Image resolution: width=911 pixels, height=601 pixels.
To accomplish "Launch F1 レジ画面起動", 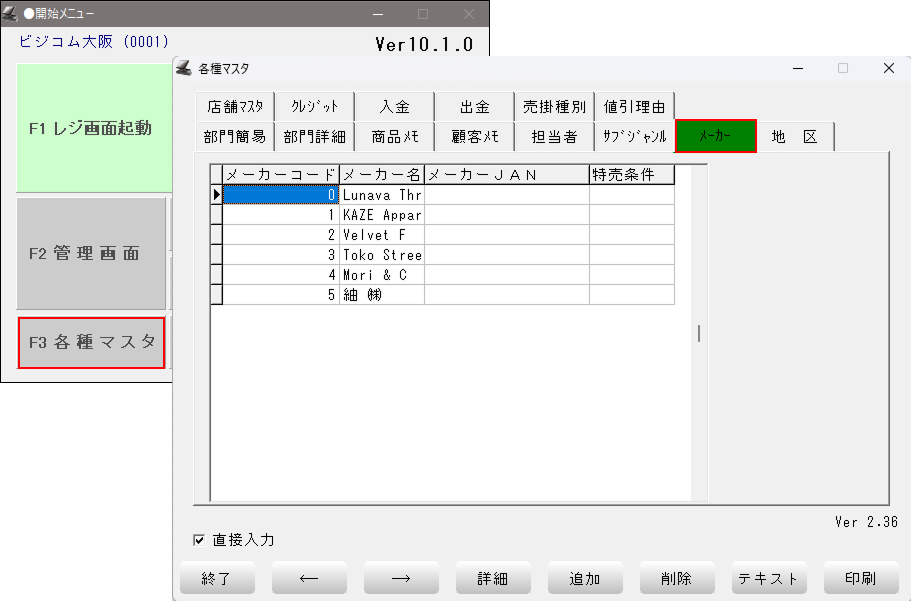I will [x=91, y=128].
